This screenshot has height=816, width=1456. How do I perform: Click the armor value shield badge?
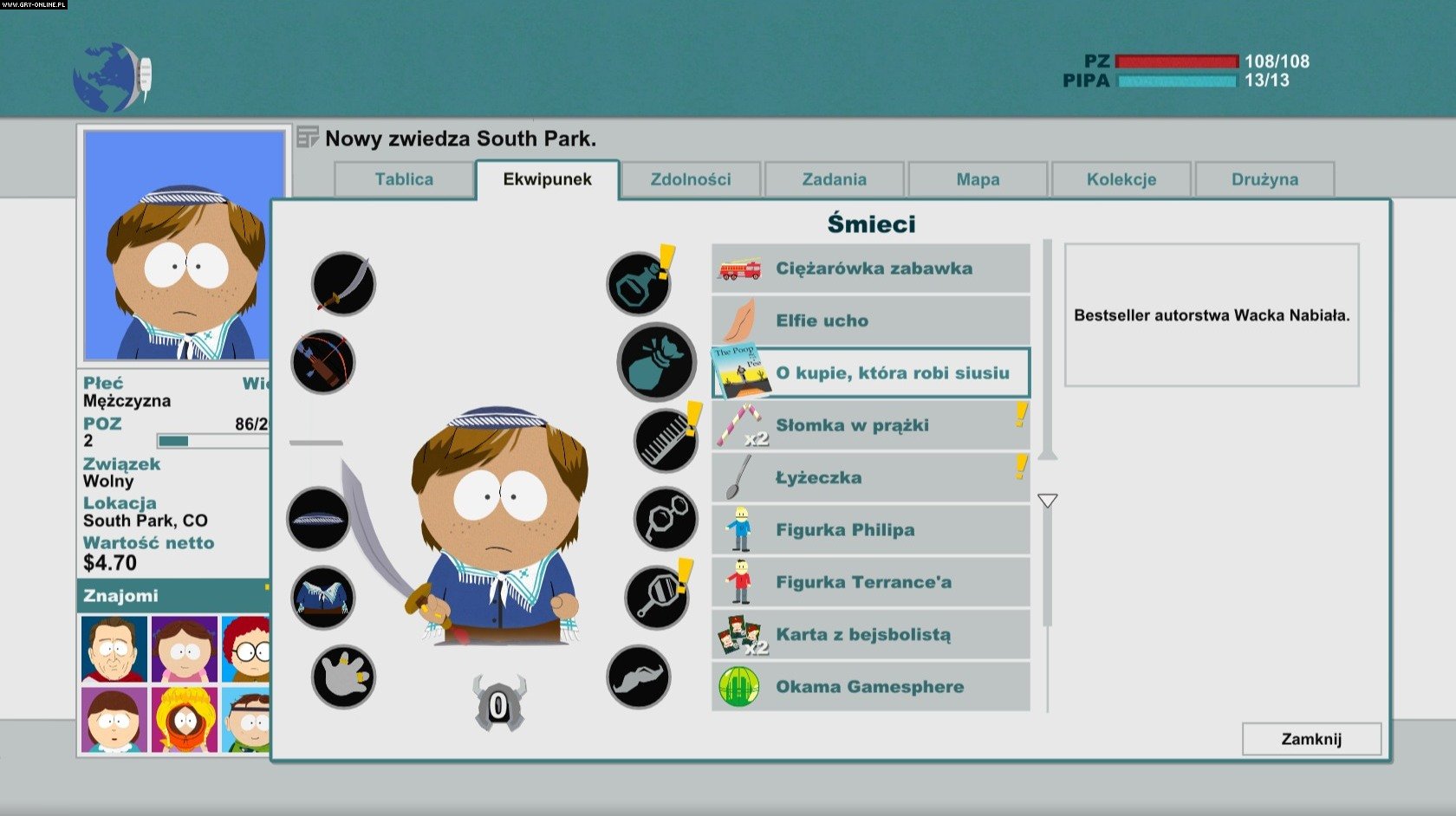(499, 703)
